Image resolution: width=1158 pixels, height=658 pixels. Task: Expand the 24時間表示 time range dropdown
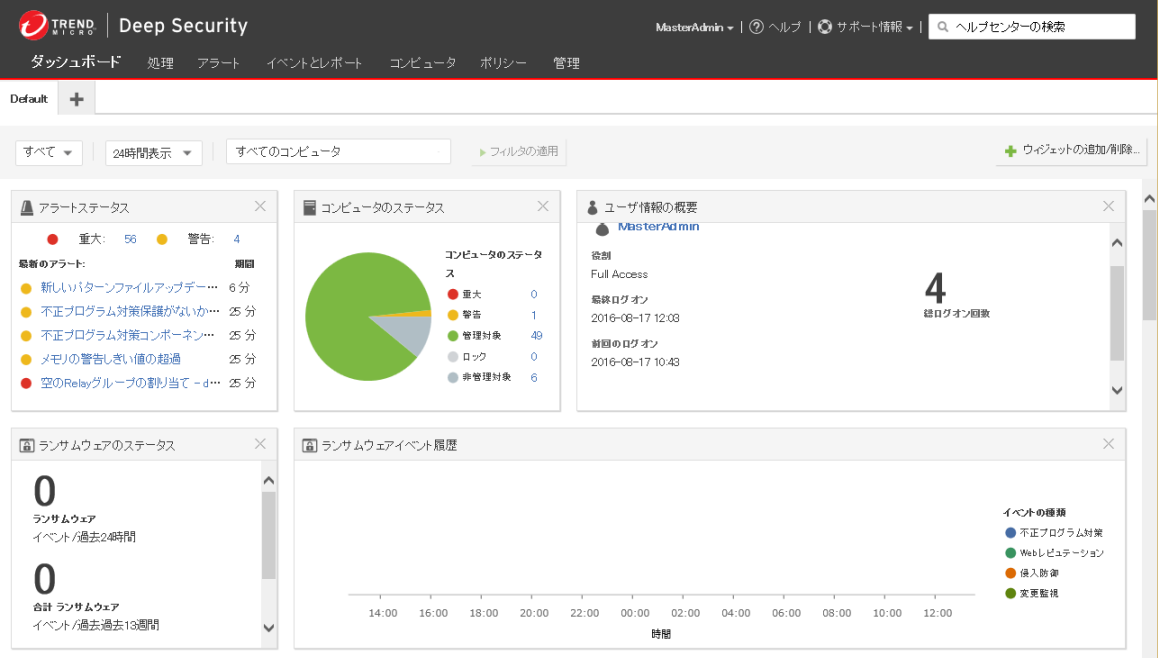tap(153, 153)
